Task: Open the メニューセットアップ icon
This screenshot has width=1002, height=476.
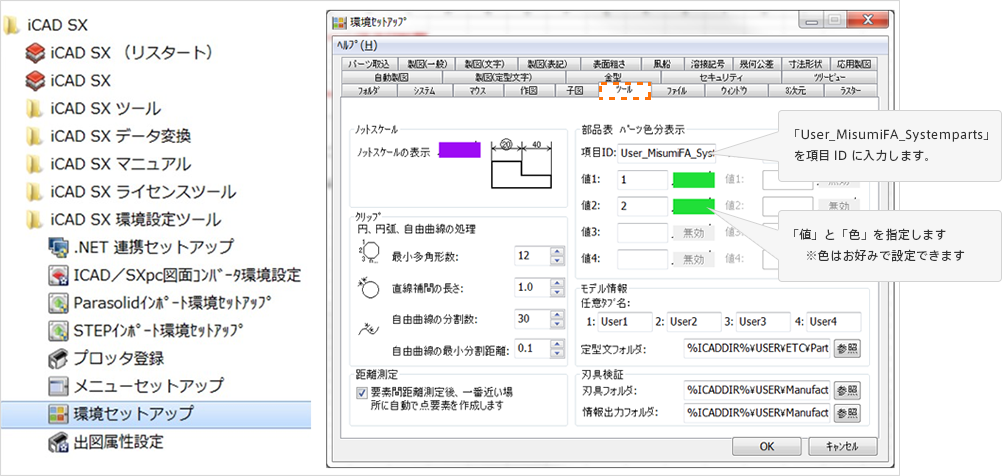Action: coord(58,385)
